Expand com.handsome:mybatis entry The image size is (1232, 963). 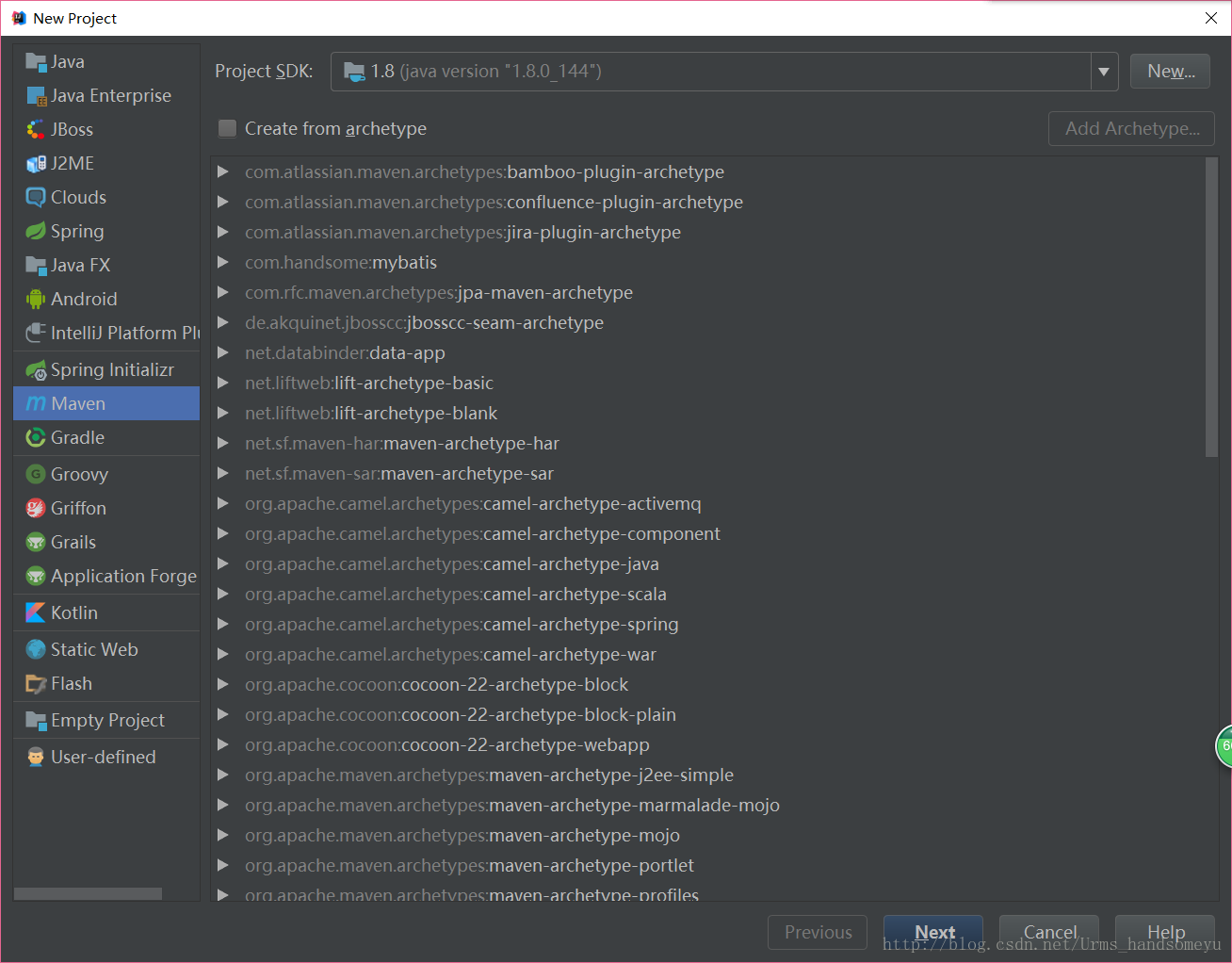[223, 263]
